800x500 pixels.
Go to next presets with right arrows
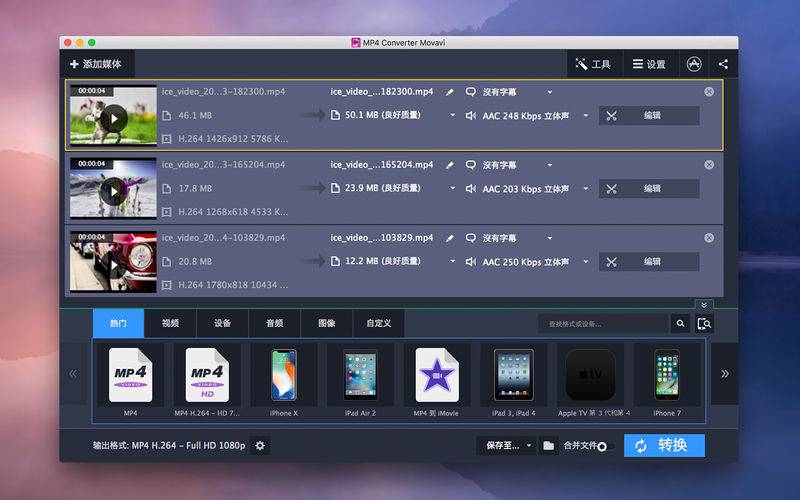[724, 374]
